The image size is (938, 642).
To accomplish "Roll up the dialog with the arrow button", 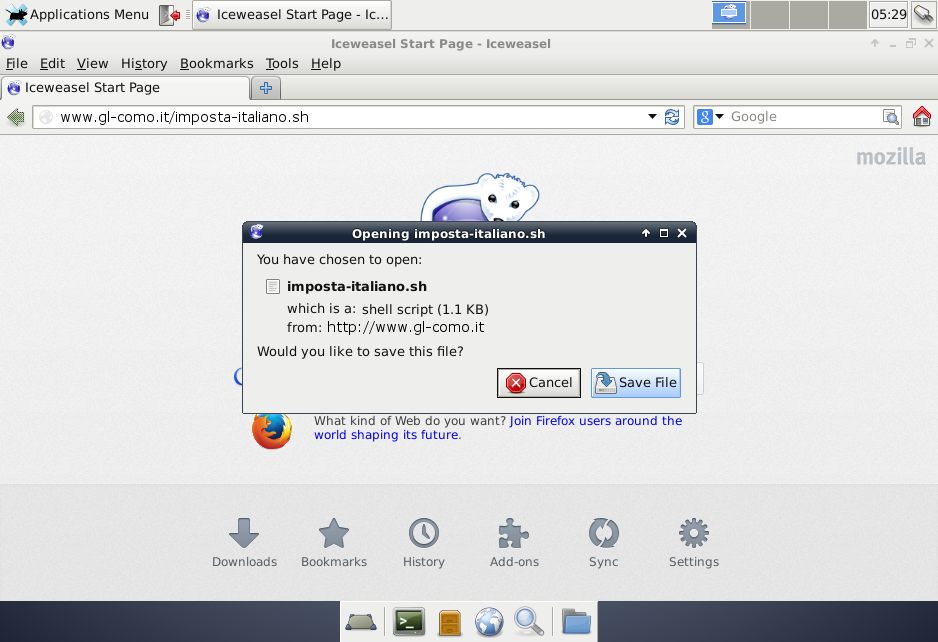I will (645, 233).
